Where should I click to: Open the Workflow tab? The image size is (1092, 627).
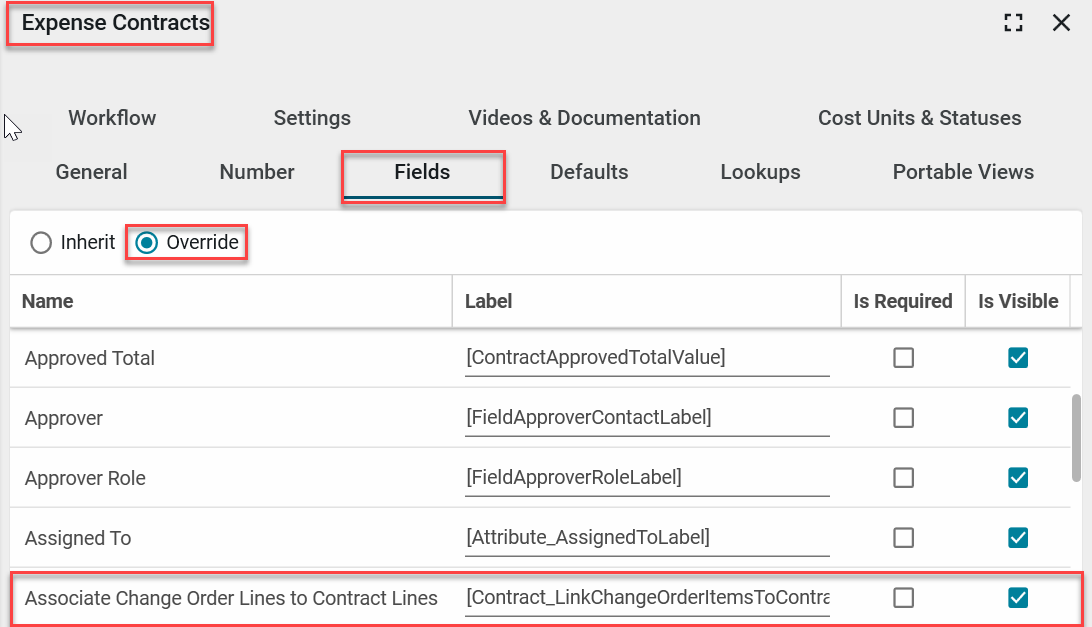[112, 118]
